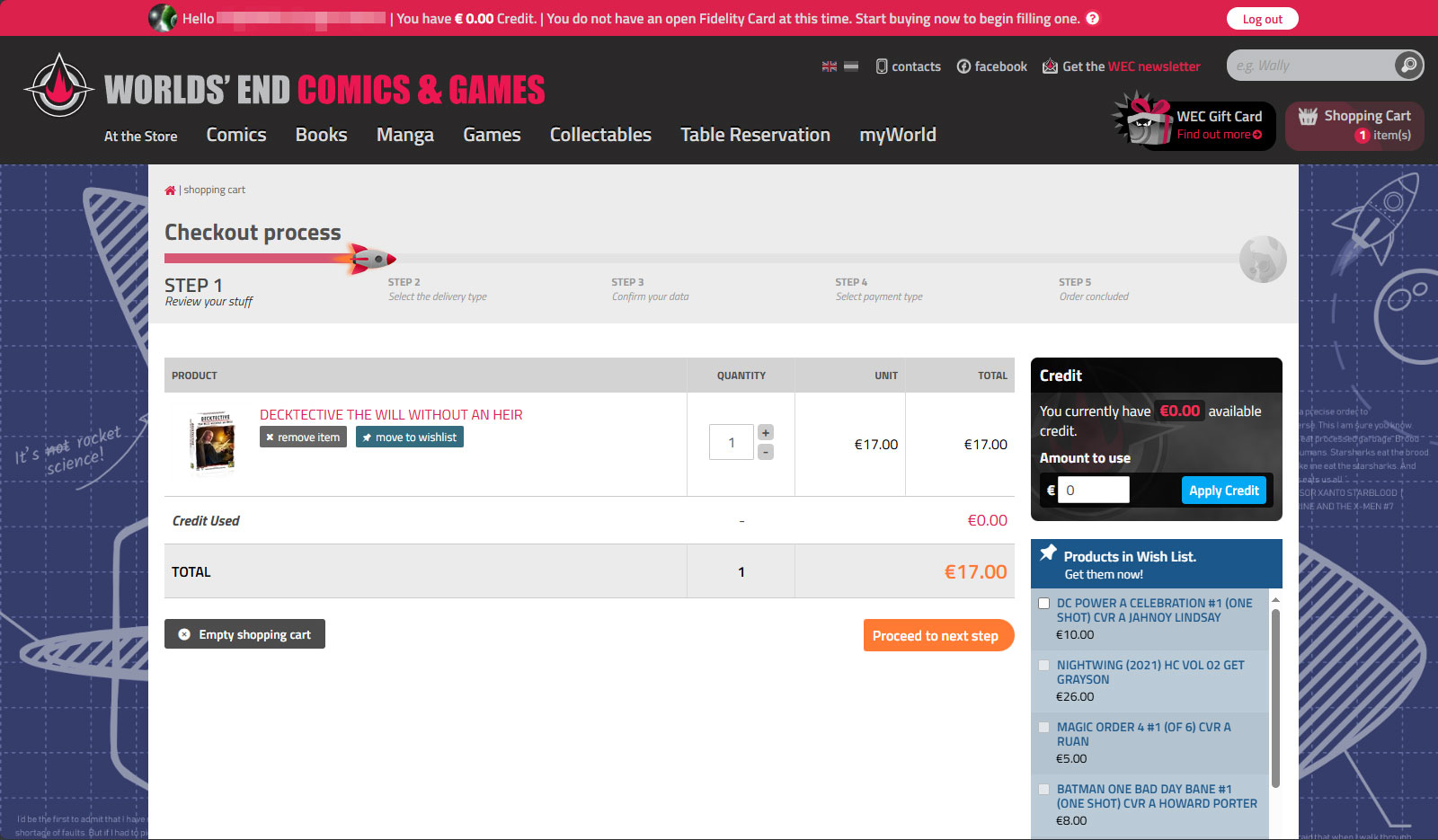Click the home breadcrumb icon
The height and width of the screenshot is (840, 1438).
click(170, 190)
